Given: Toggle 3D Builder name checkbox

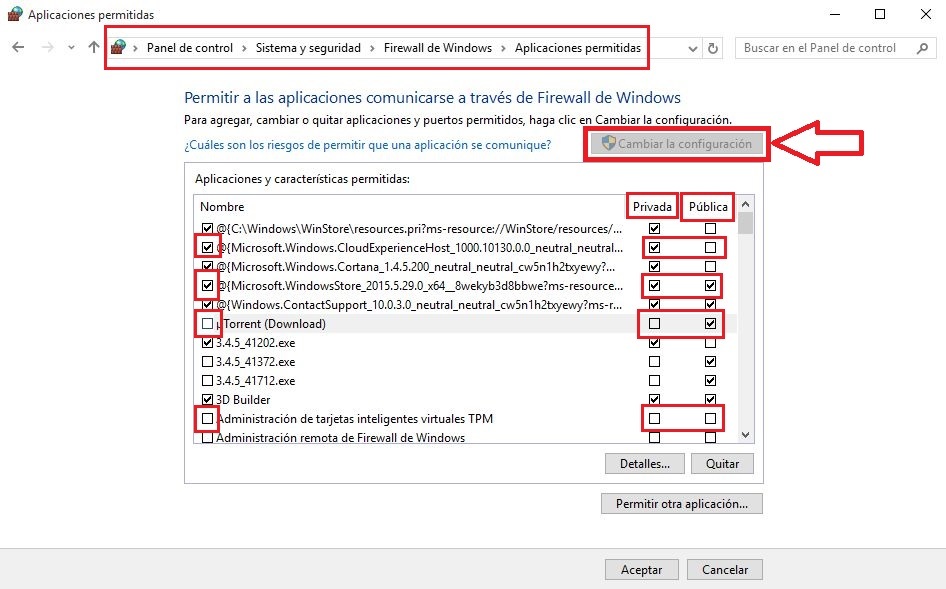Looking at the screenshot, I should point(208,400).
